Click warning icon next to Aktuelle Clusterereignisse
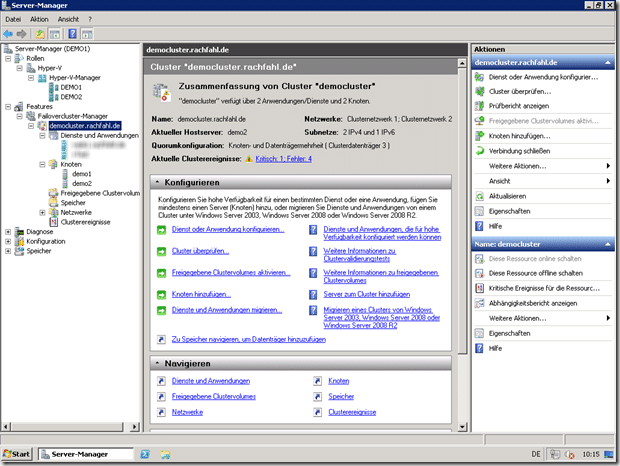The height and width of the screenshot is (466, 620). tap(249, 159)
